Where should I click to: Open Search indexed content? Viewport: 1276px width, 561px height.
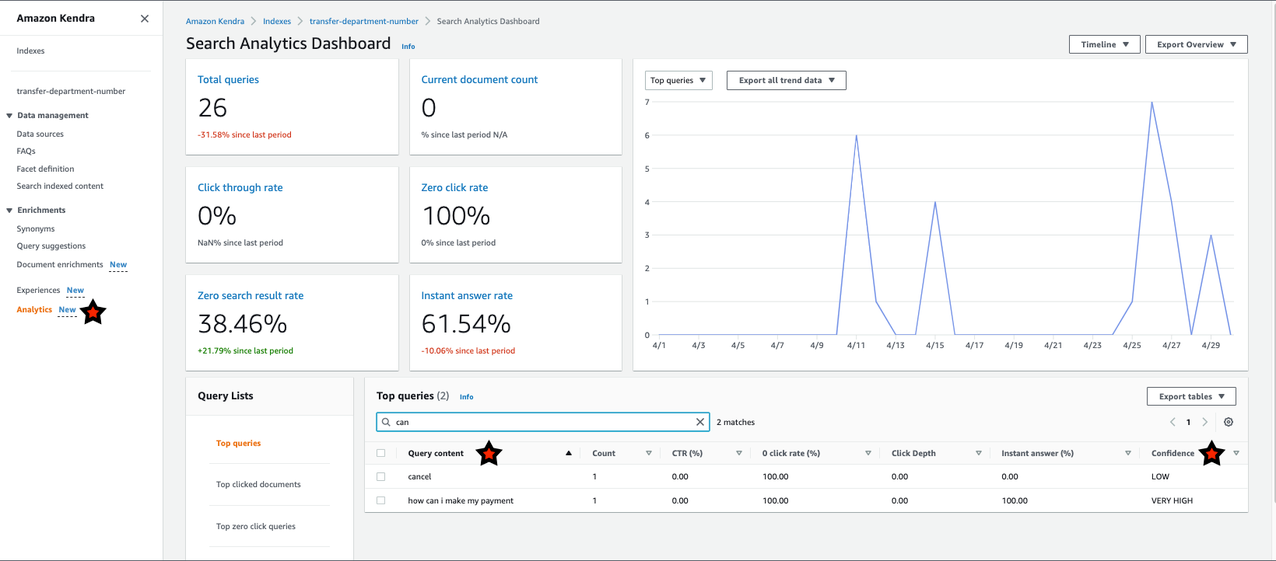(x=60, y=186)
